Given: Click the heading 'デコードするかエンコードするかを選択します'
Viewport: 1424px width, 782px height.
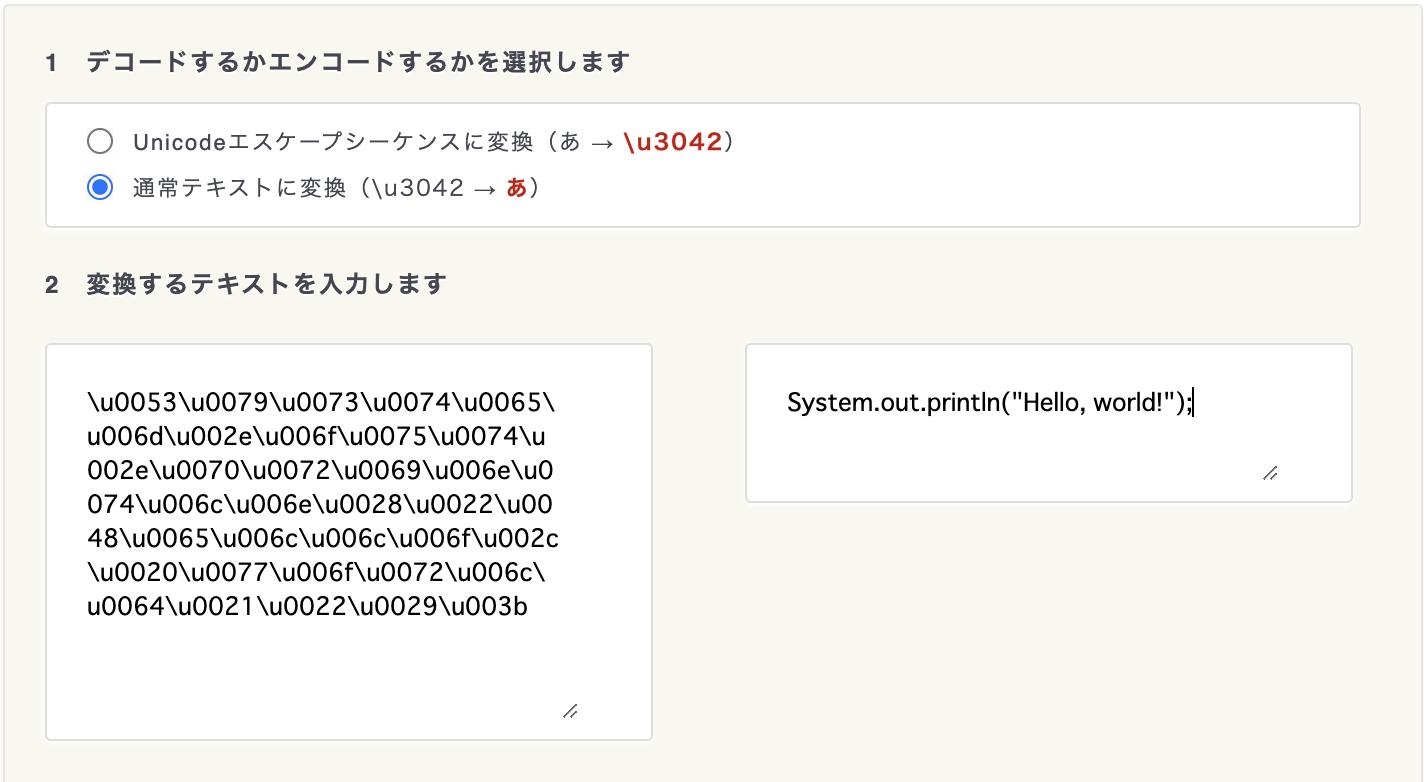Looking at the screenshot, I should tap(357, 62).
